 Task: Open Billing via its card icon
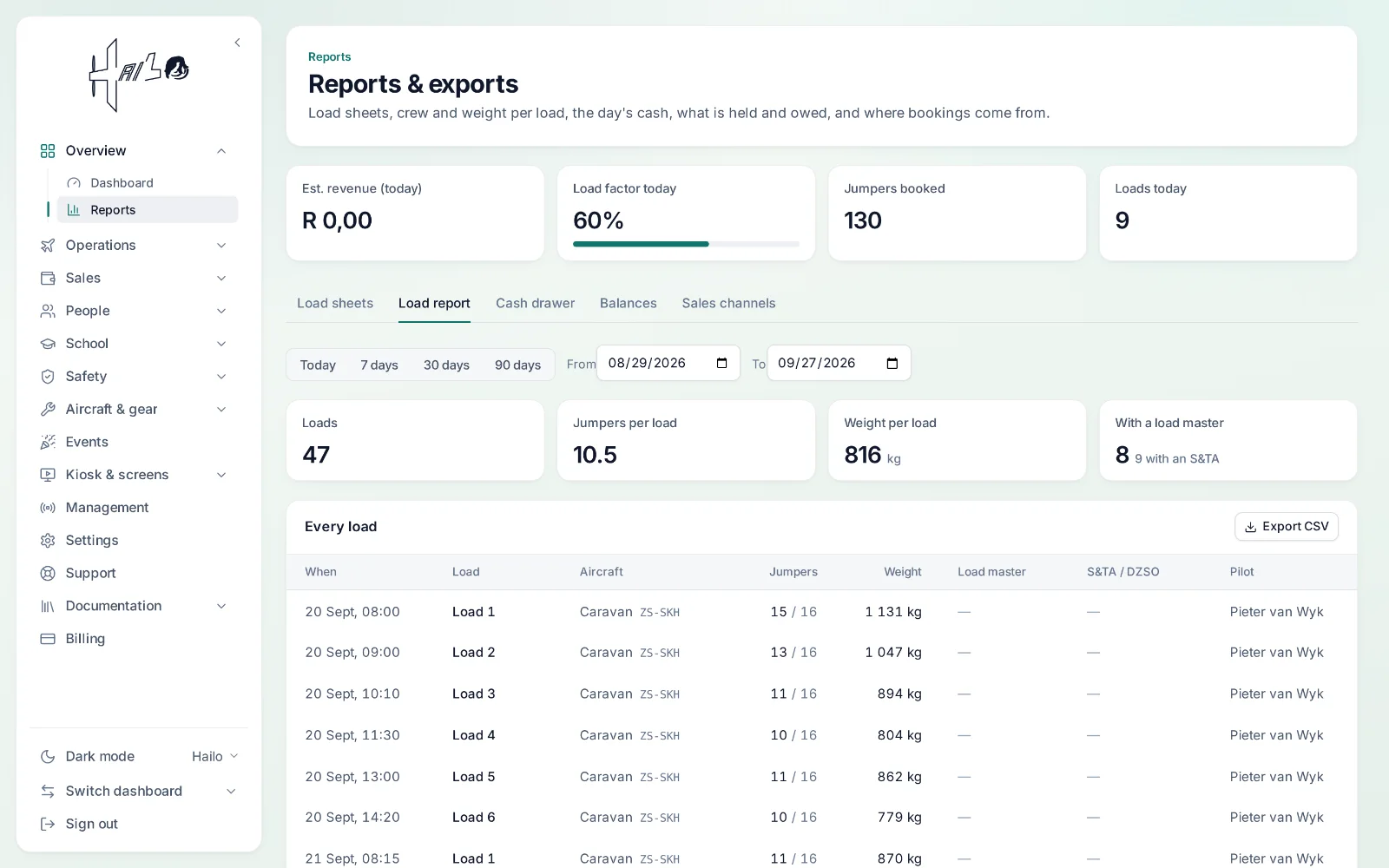[x=48, y=639]
